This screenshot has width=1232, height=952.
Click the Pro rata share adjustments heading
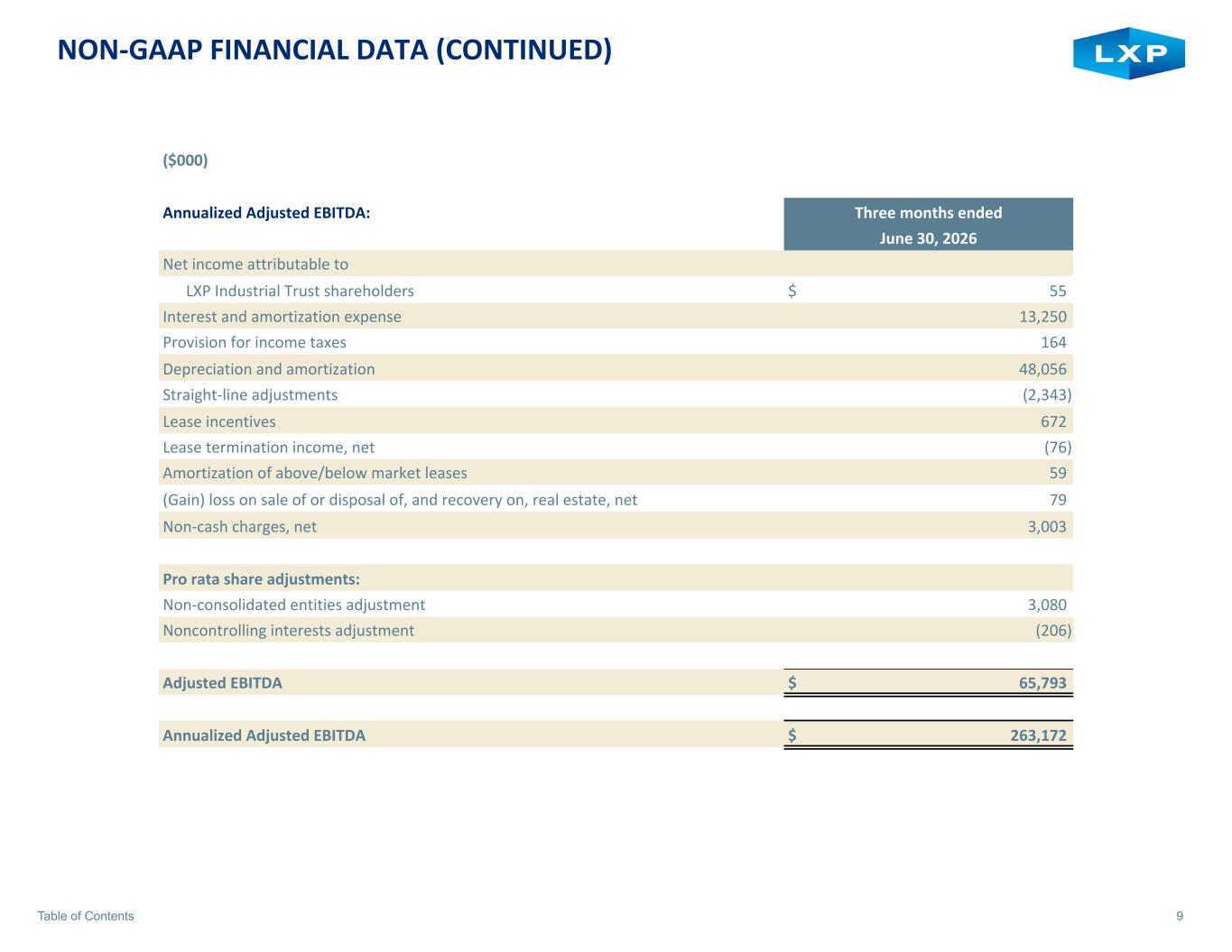(x=261, y=578)
